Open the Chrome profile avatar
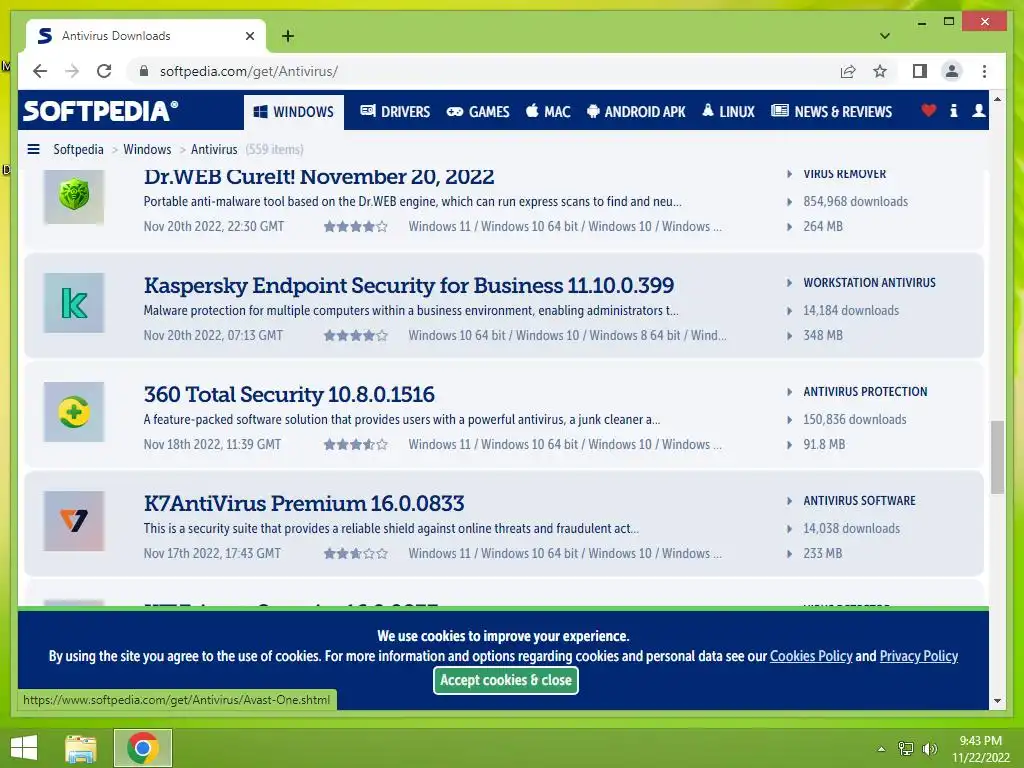This screenshot has width=1024, height=768. (952, 71)
